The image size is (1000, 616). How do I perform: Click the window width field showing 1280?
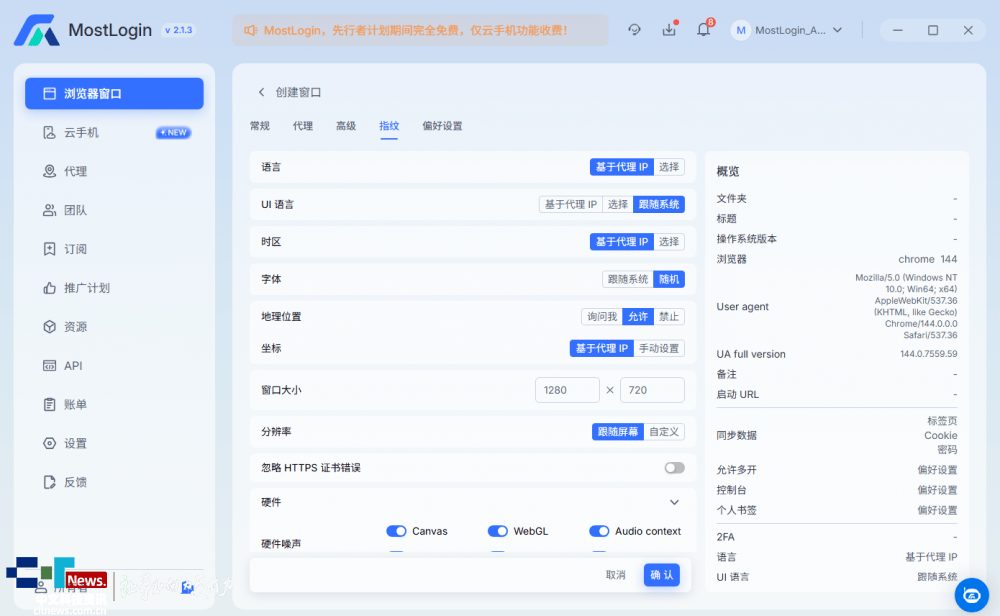(567, 390)
